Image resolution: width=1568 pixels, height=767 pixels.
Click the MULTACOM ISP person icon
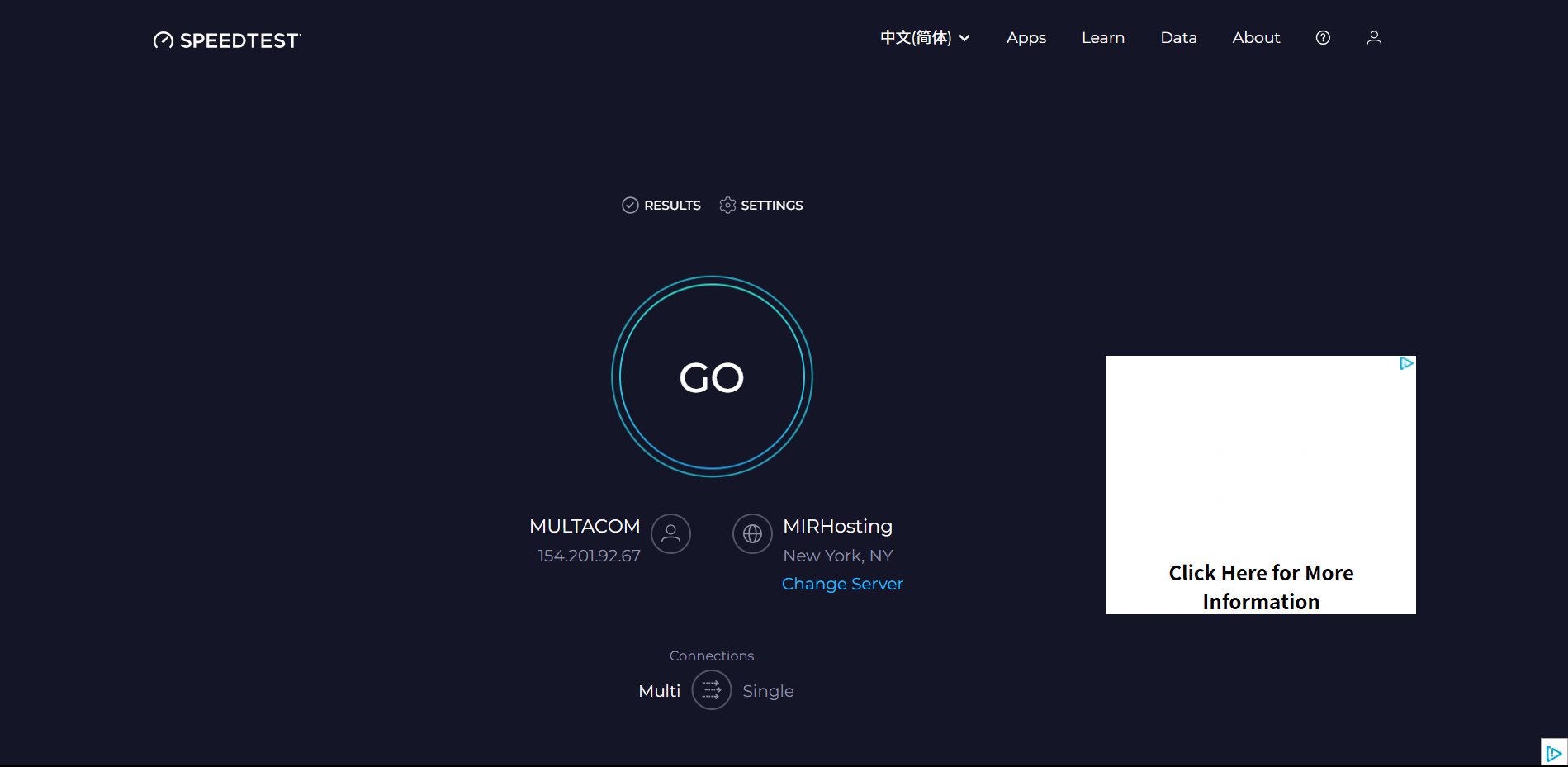(670, 533)
